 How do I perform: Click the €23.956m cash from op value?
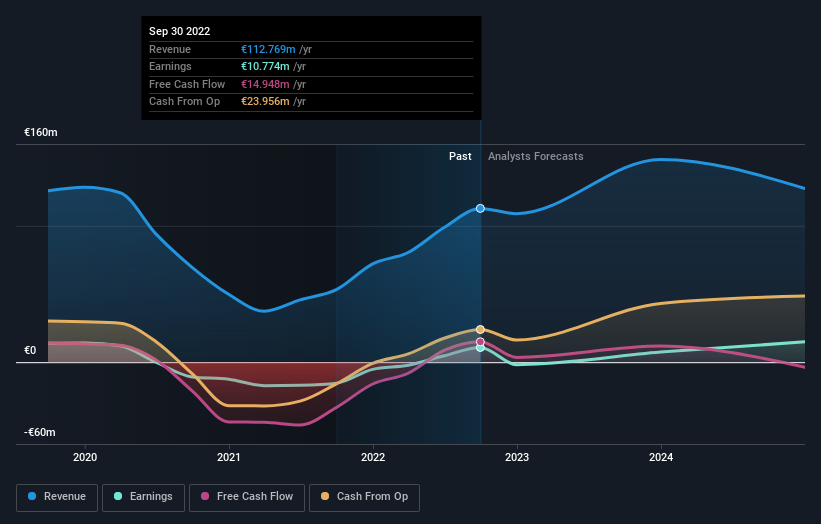pyautogui.click(x=265, y=102)
